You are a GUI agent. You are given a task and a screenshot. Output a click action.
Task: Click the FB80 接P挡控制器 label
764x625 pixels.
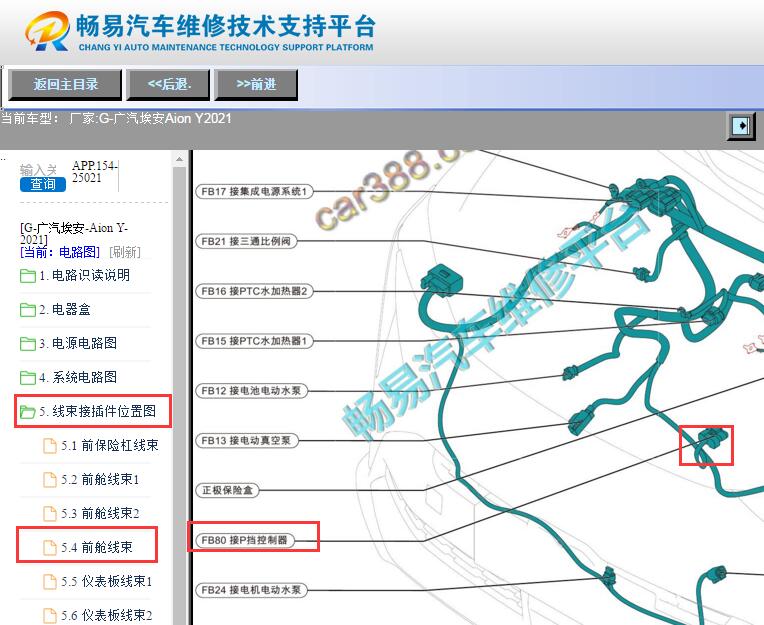pos(245,540)
